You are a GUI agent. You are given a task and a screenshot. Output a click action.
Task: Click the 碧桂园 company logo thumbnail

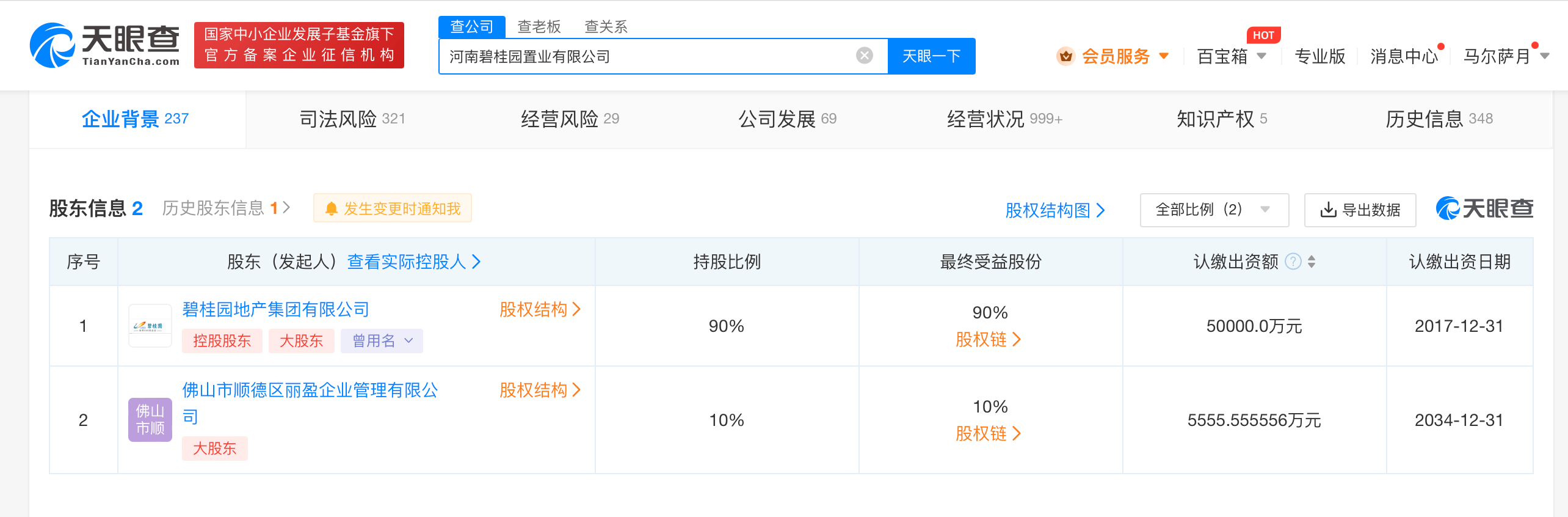150,326
